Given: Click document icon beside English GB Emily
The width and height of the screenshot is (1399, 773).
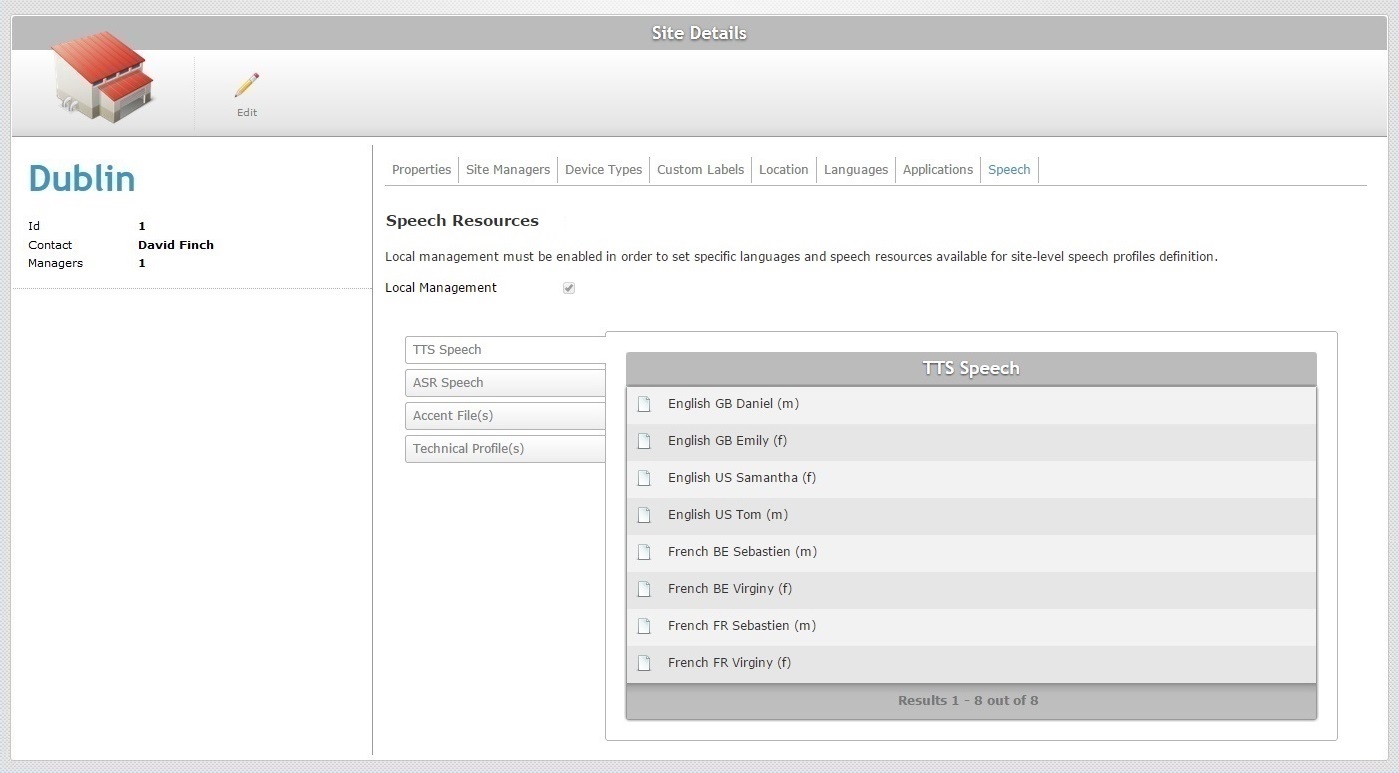Looking at the screenshot, I should click(x=644, y=441).
